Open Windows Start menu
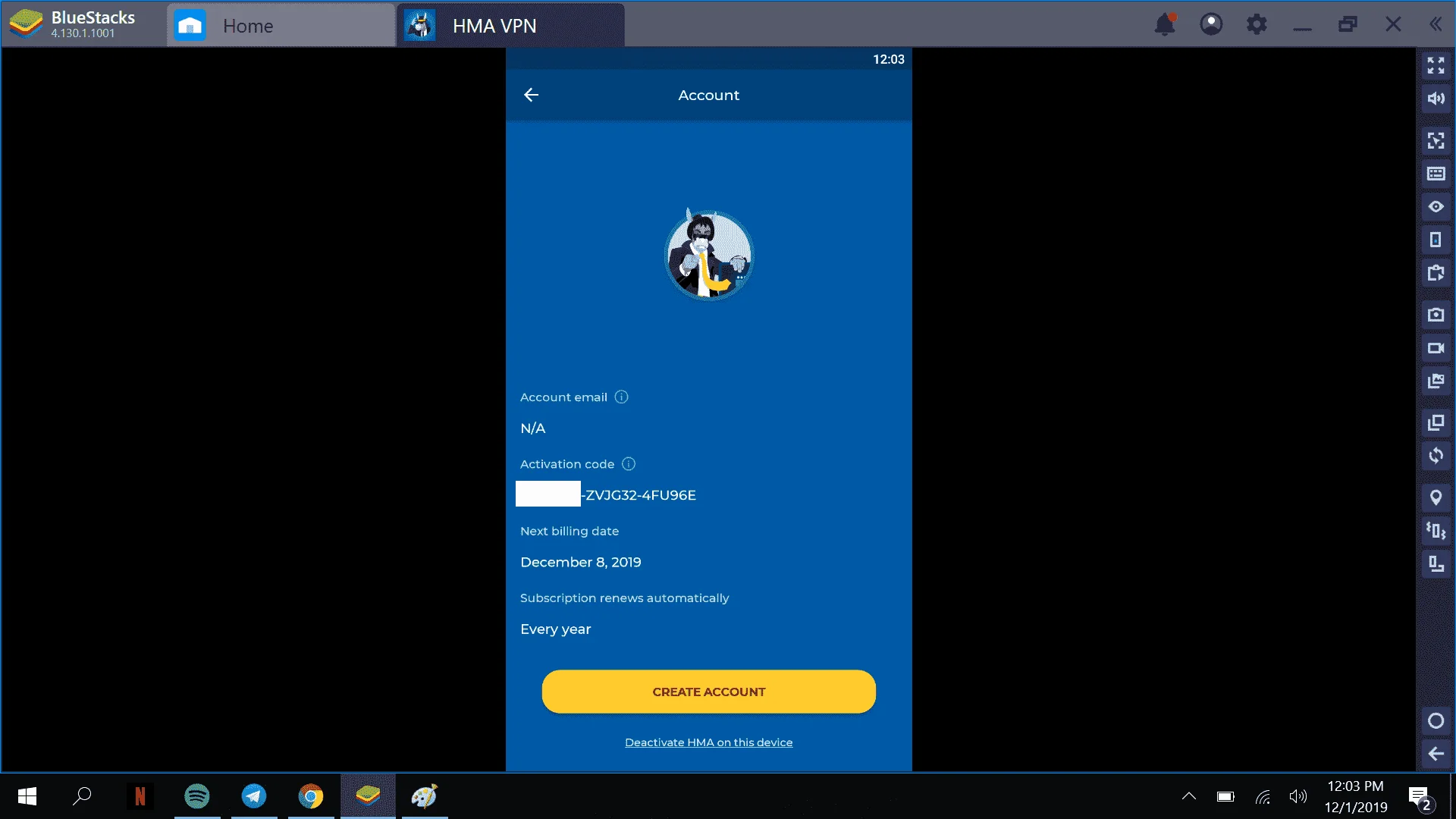The height and width of the screenshot is (819, 1456). 27,796
